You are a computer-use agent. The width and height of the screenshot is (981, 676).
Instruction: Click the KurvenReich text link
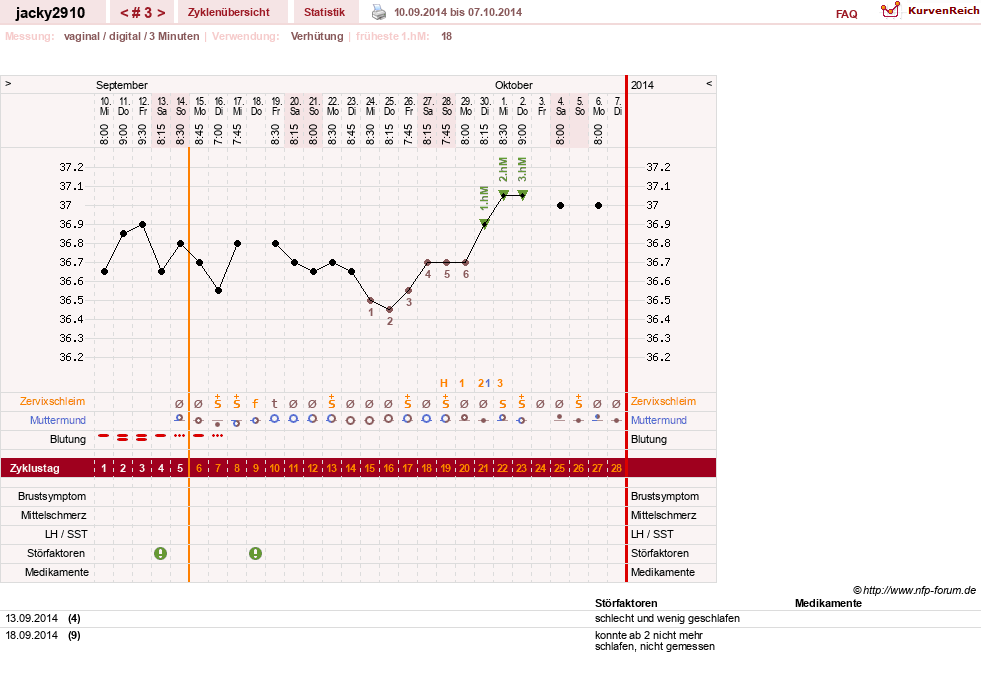pos(943,10)
